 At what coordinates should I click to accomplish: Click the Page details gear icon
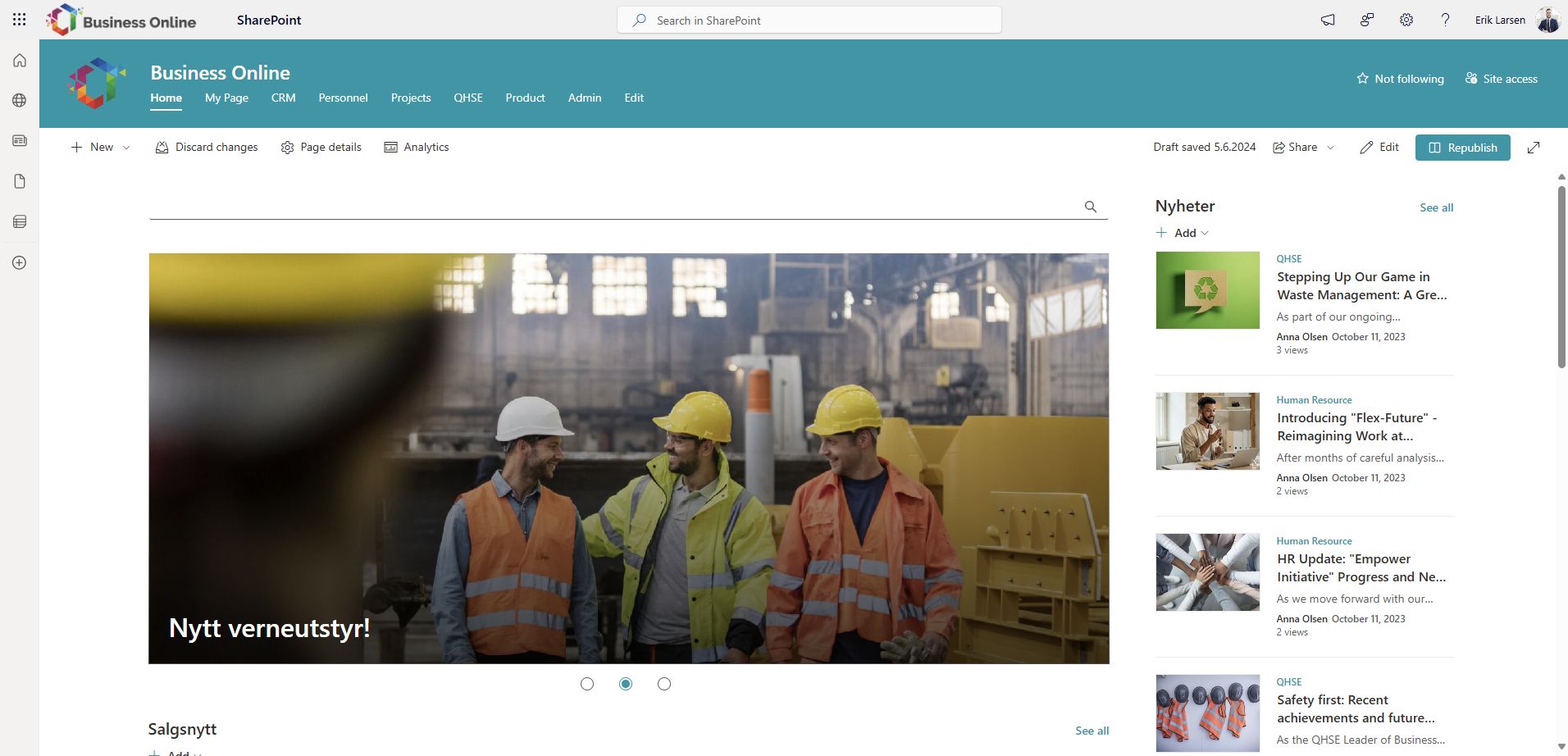coord(287,148)
